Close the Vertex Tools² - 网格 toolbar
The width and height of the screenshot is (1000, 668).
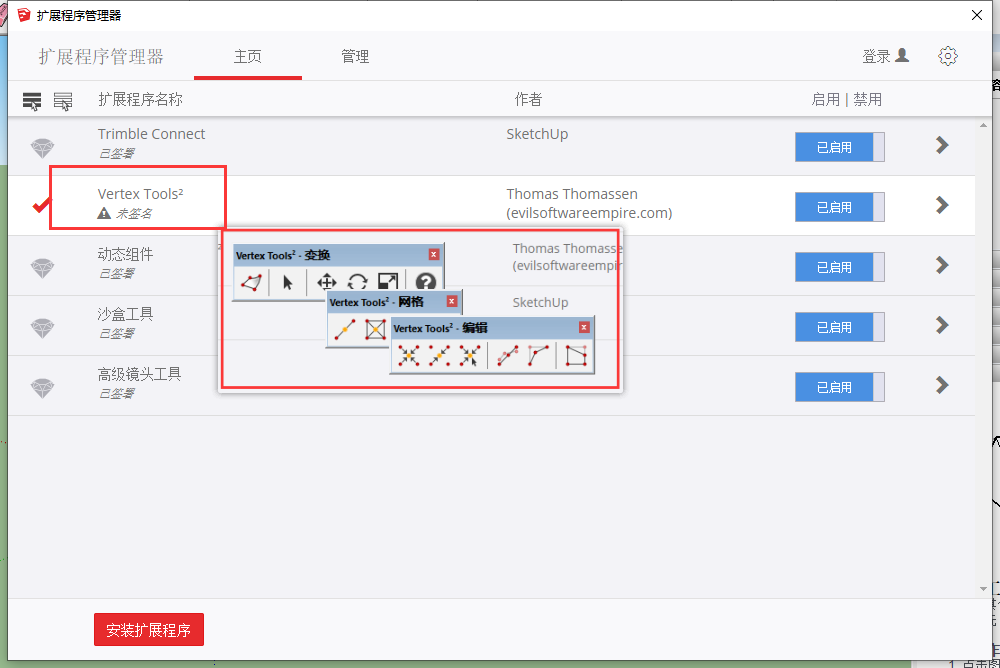click(452, 301)
